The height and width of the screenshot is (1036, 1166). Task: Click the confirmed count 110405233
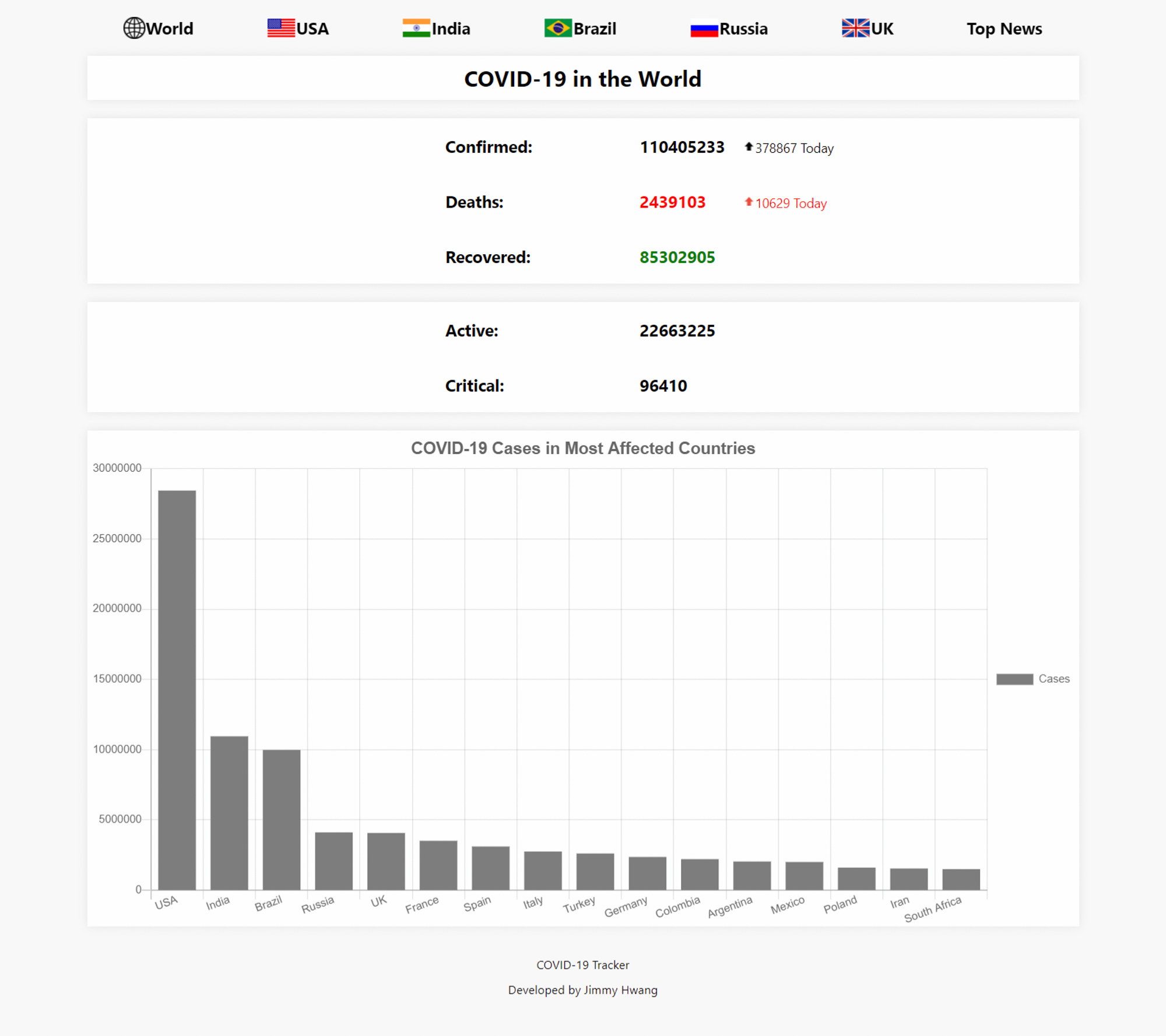click(682, 147)
